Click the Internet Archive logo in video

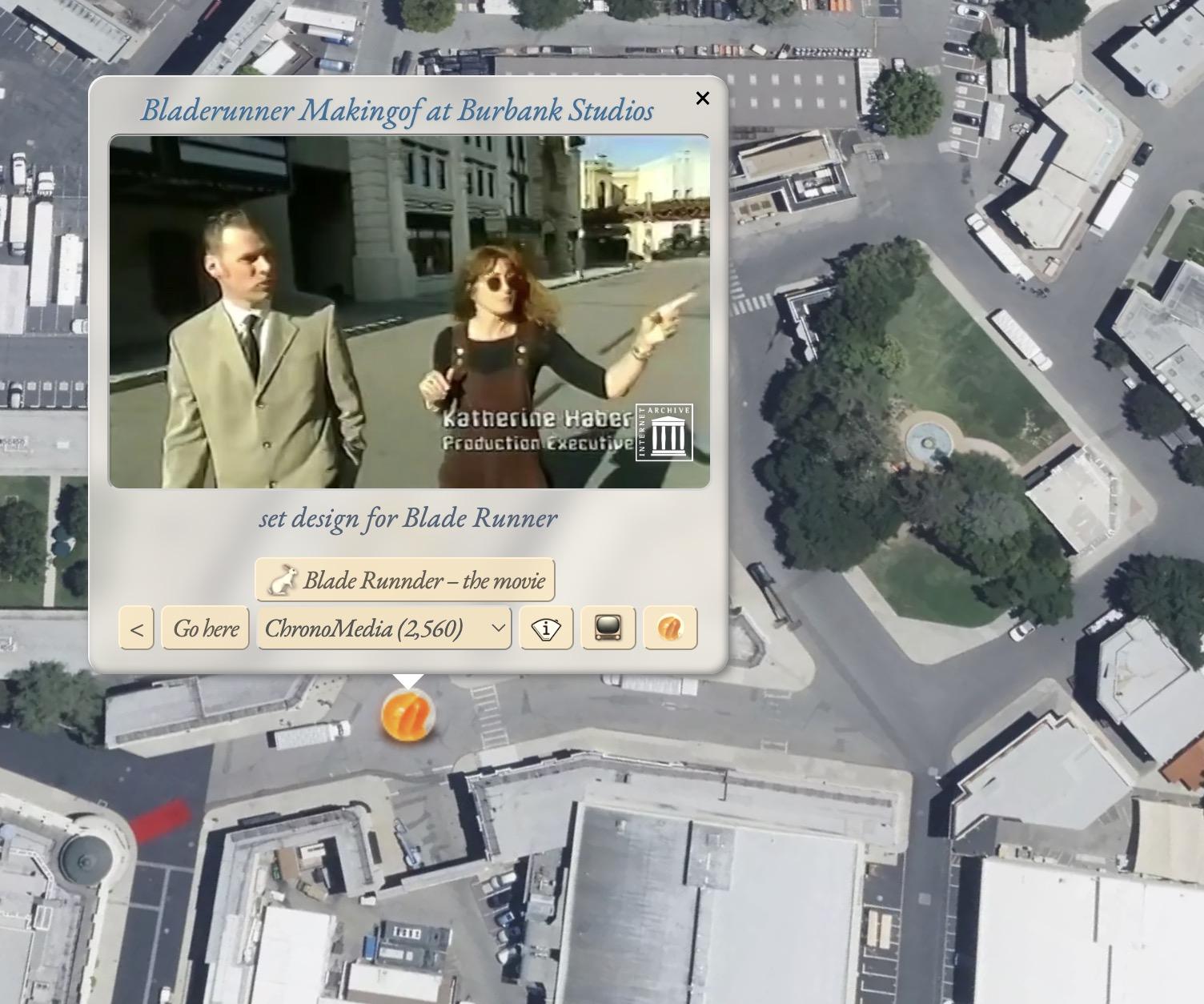coord(664,432)
